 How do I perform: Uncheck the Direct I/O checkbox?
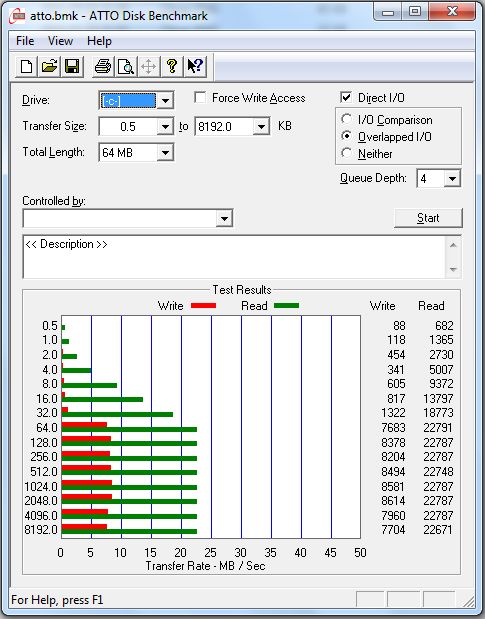pyautogui.click(x=346, y=97)
